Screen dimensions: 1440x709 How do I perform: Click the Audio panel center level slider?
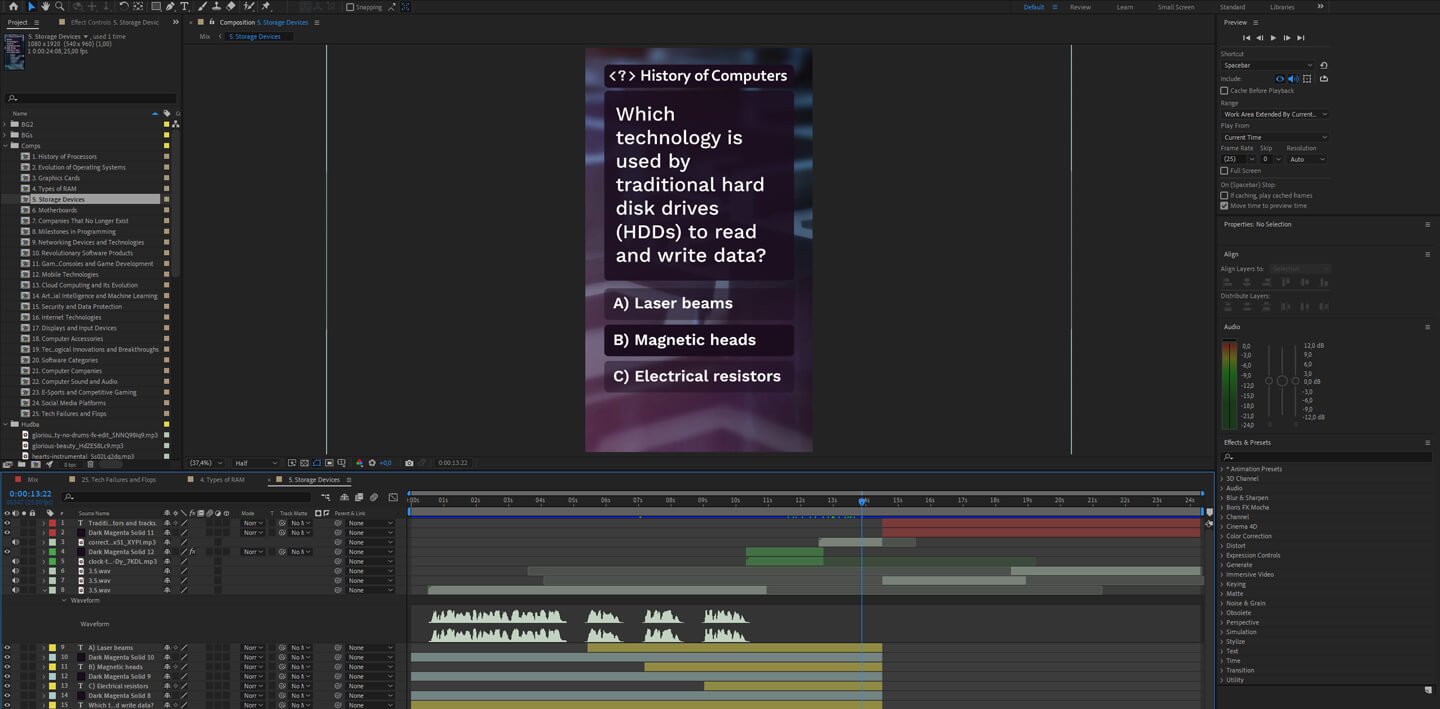[x=1282, y=381]
